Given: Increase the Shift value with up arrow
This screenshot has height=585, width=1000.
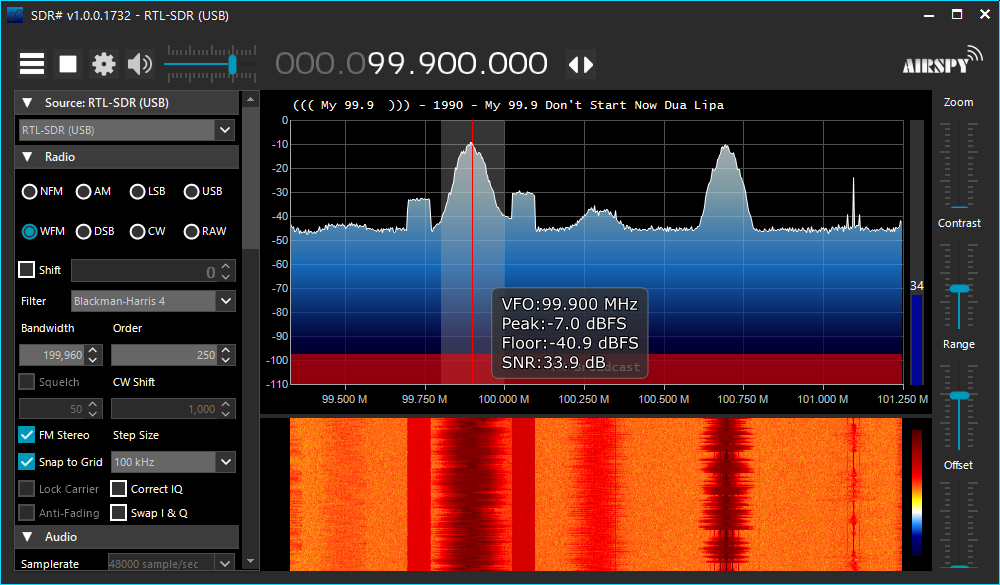Looking at the screenshot, I should 226,266.
